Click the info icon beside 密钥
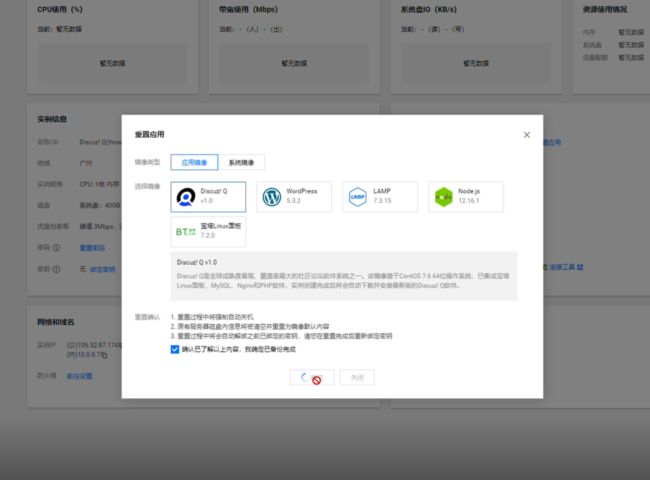Viewport: 650px width, 480px height. pyautogui.click(x=56, y=269)
